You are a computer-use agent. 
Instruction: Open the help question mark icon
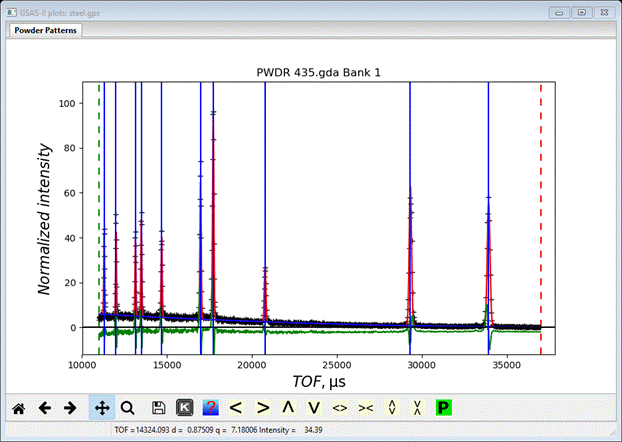click(210, 407)
